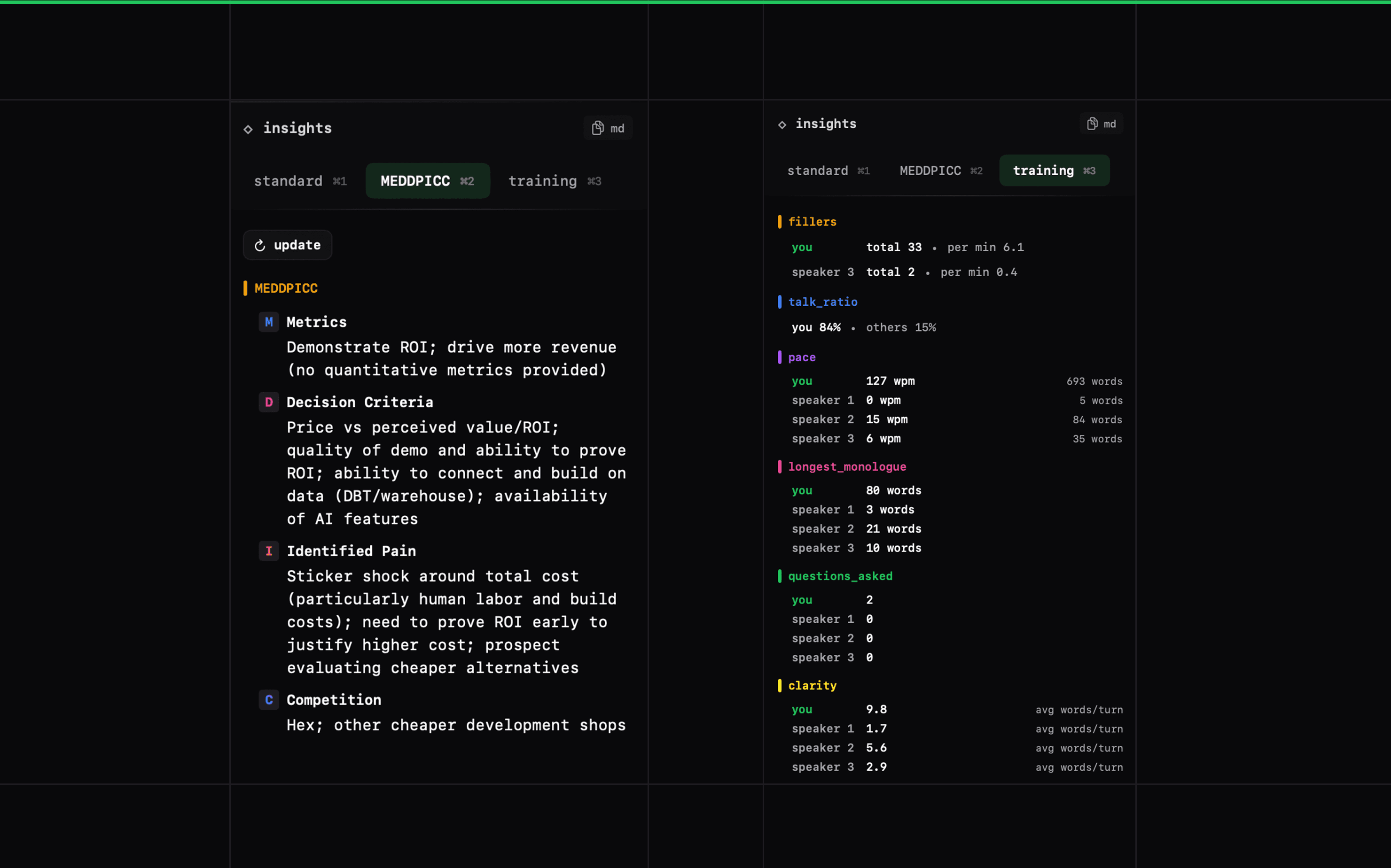
Task: Click the fillers section heading
Action: tap(812, 222)
